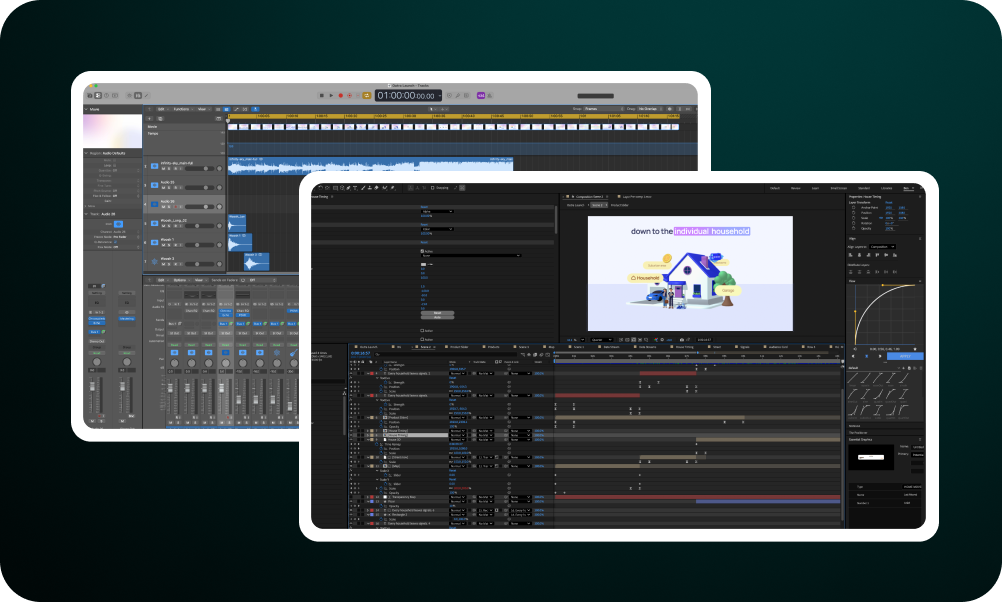Screen dimensions: 1002x602
Task: Mute the infinity-sky_main-full track
Action: click(x=164, y=169)
